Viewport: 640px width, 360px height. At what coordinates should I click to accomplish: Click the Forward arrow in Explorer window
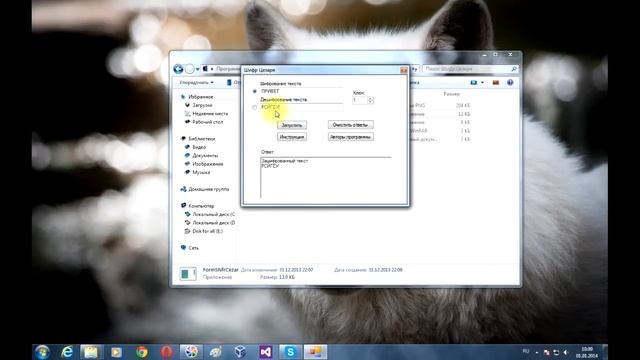click(189, 69)
